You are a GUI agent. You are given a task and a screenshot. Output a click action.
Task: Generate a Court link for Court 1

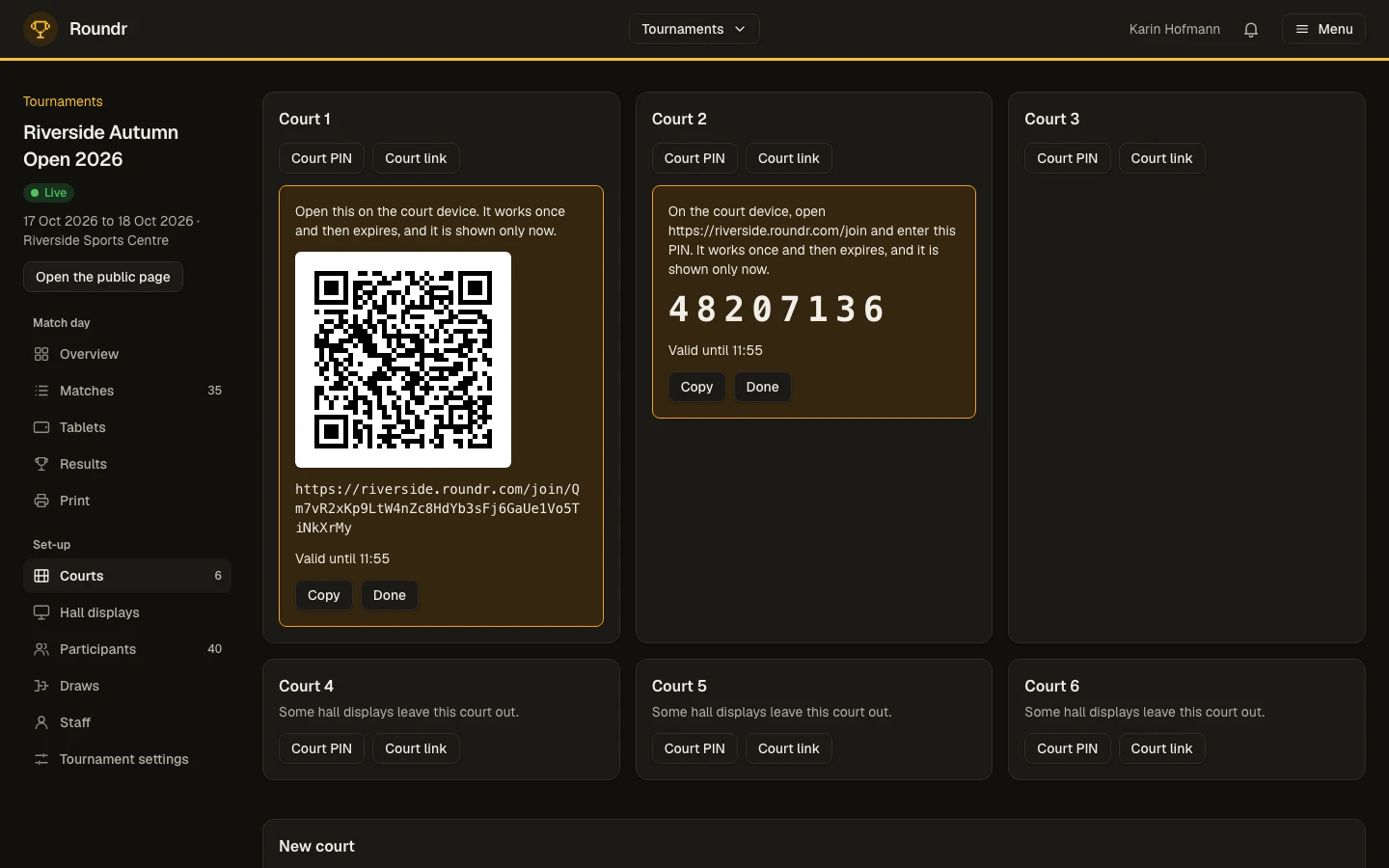coord(416,158)
